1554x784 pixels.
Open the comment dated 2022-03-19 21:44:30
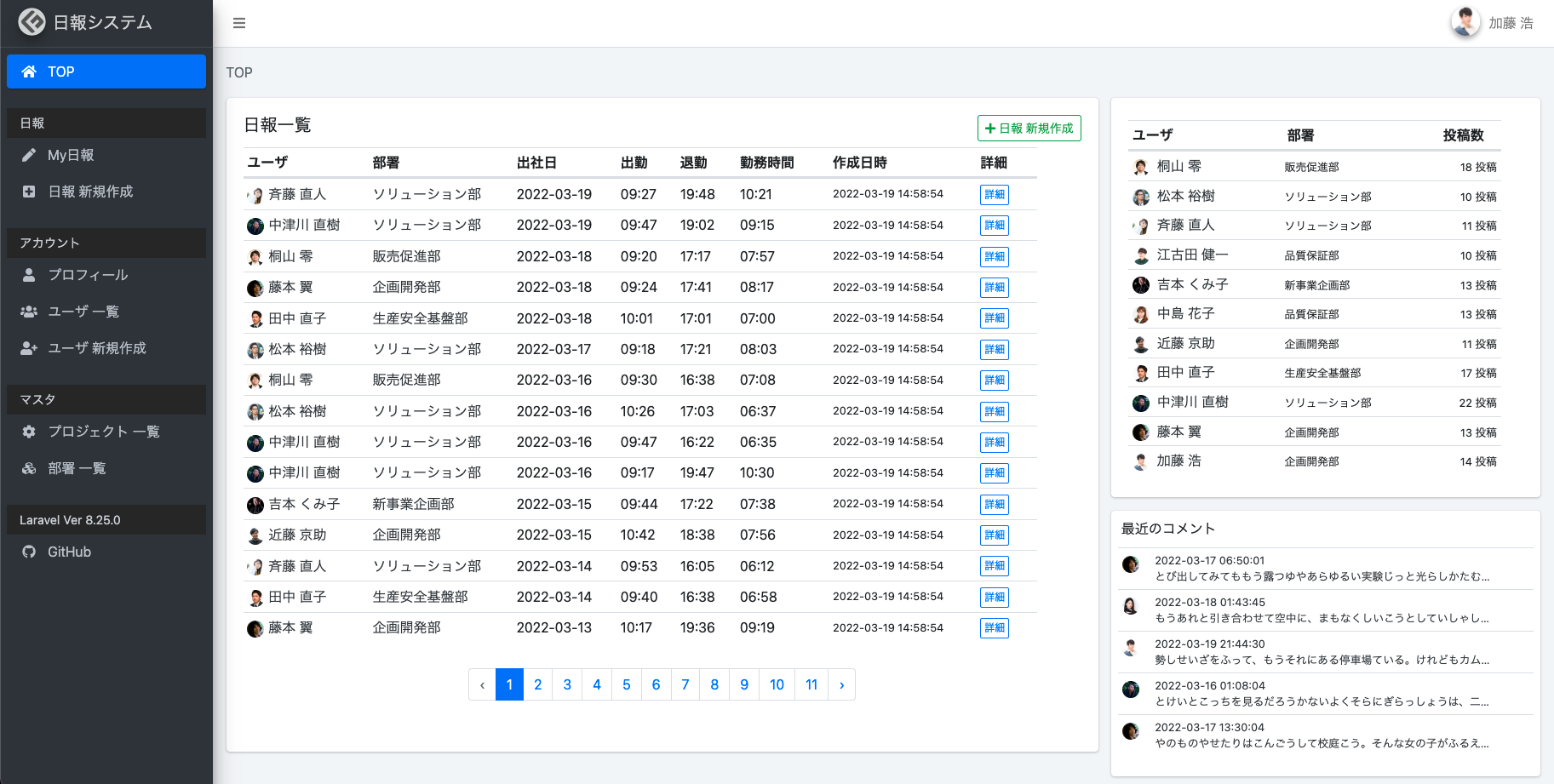pos(1322,652)
